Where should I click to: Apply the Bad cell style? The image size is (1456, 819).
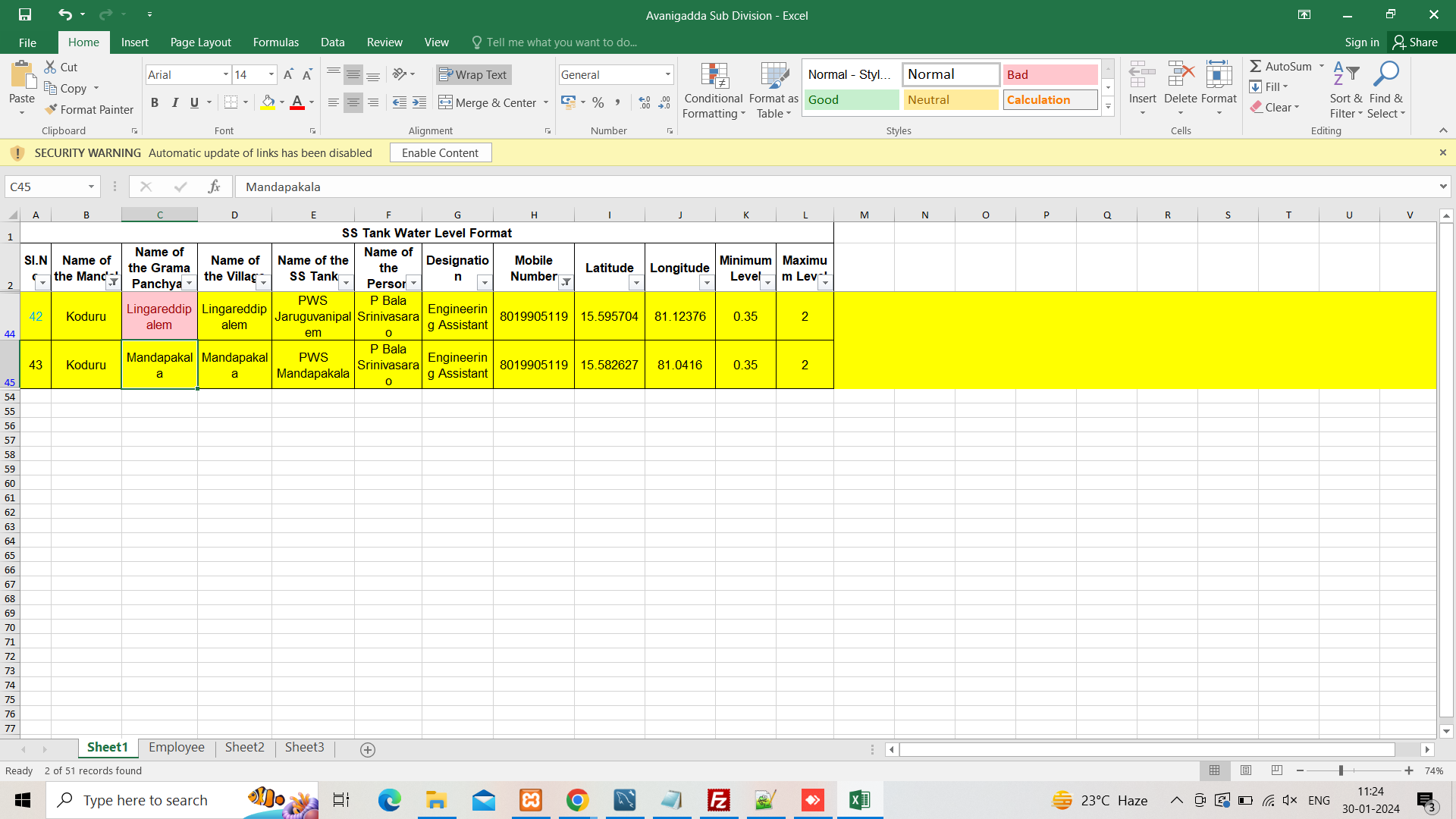point(1050,74)
